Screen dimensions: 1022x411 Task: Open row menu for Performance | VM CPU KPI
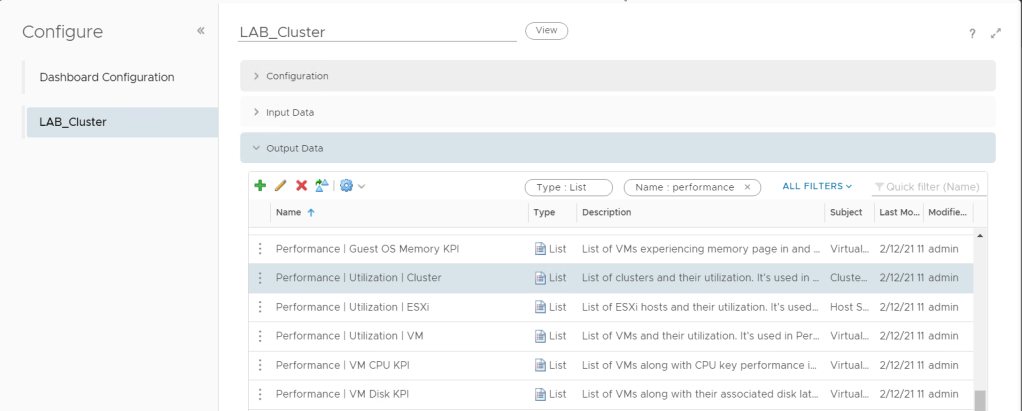point(260,365)
